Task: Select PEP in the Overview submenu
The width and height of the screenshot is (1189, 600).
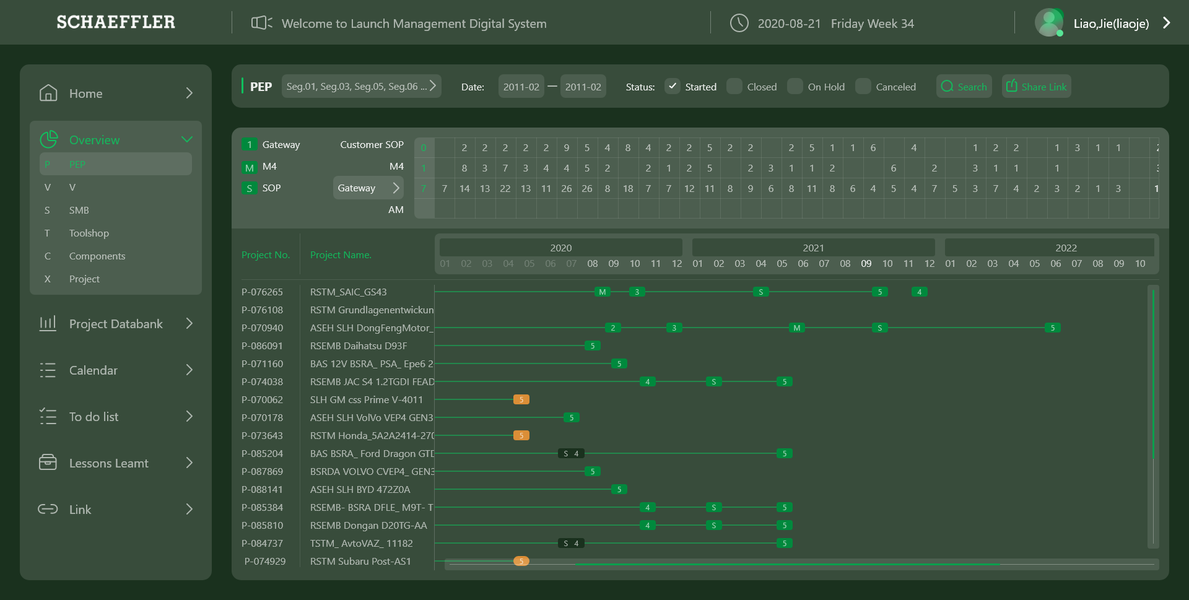Action: tap(115, 164)
